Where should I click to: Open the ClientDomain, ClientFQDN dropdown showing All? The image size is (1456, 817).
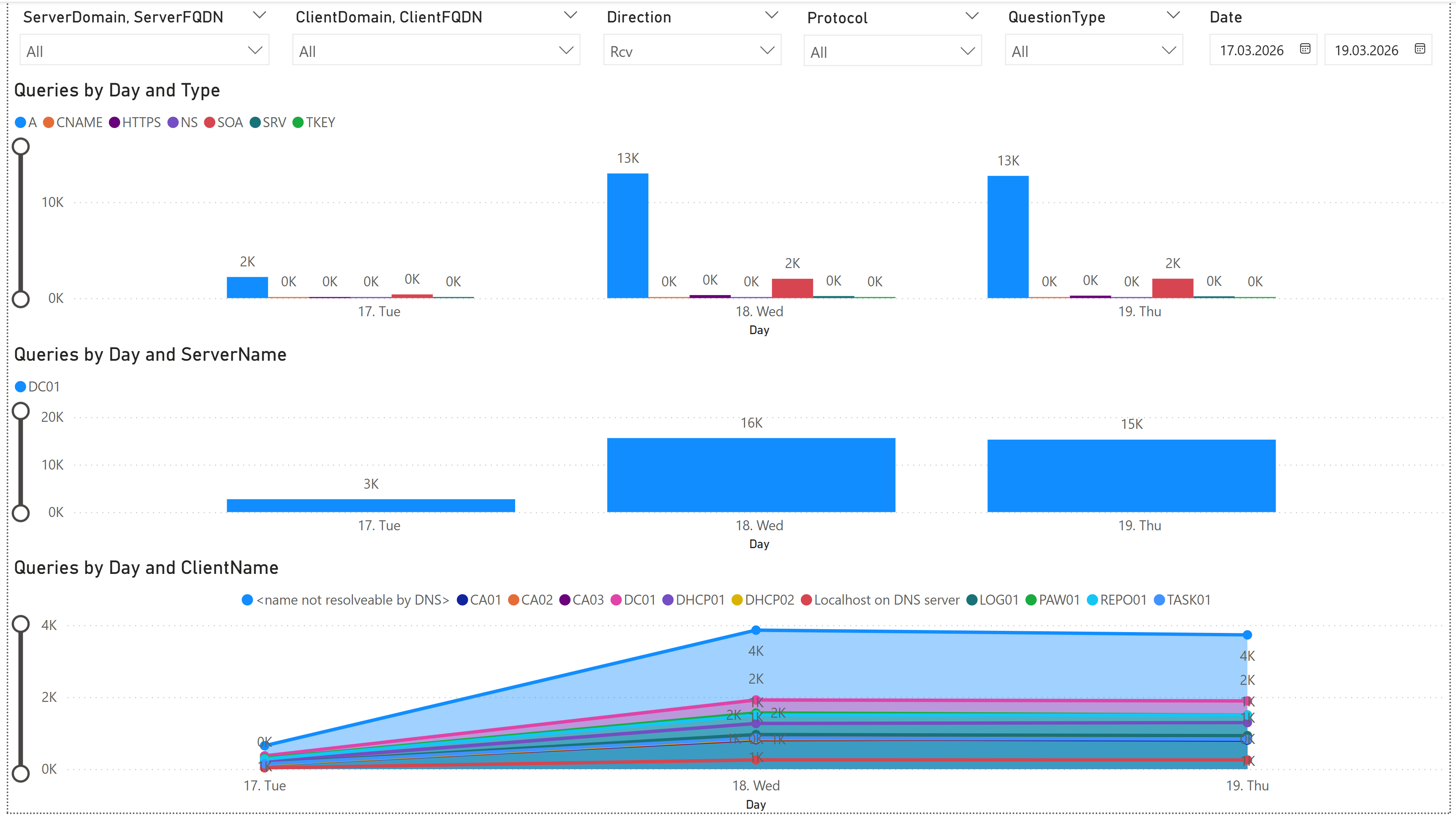point(436,51)
